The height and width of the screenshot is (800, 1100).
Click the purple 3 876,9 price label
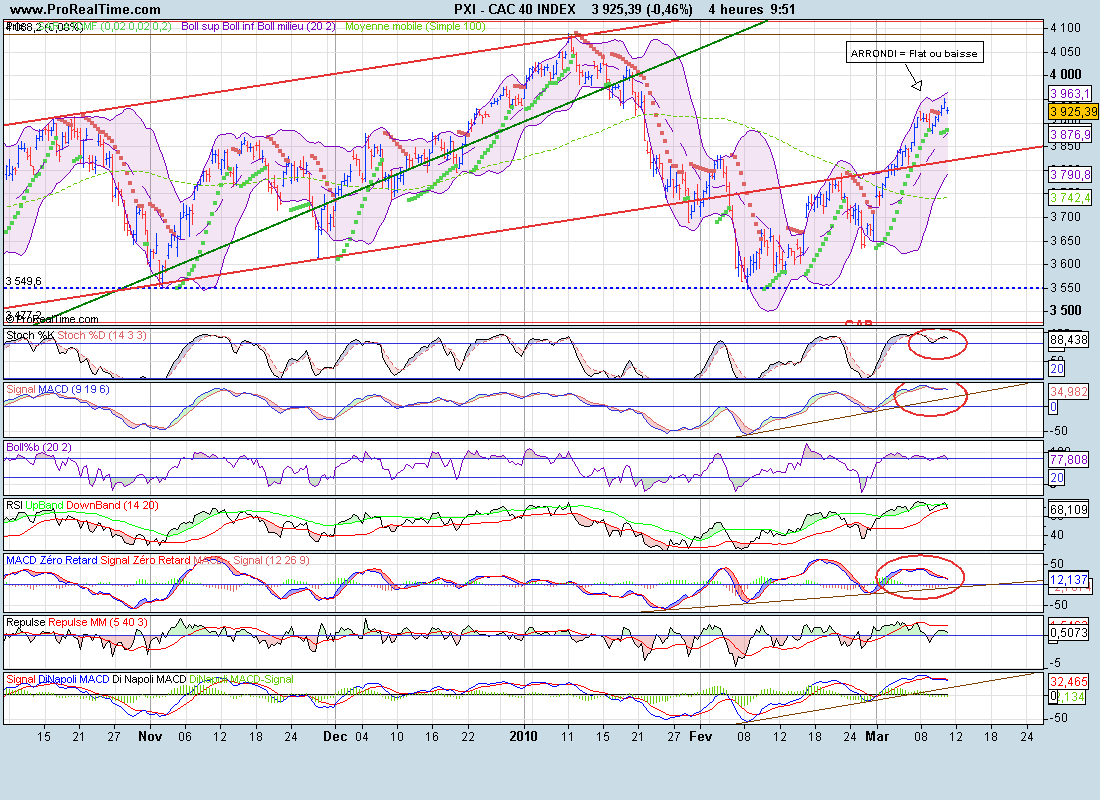click(1070, 135)
